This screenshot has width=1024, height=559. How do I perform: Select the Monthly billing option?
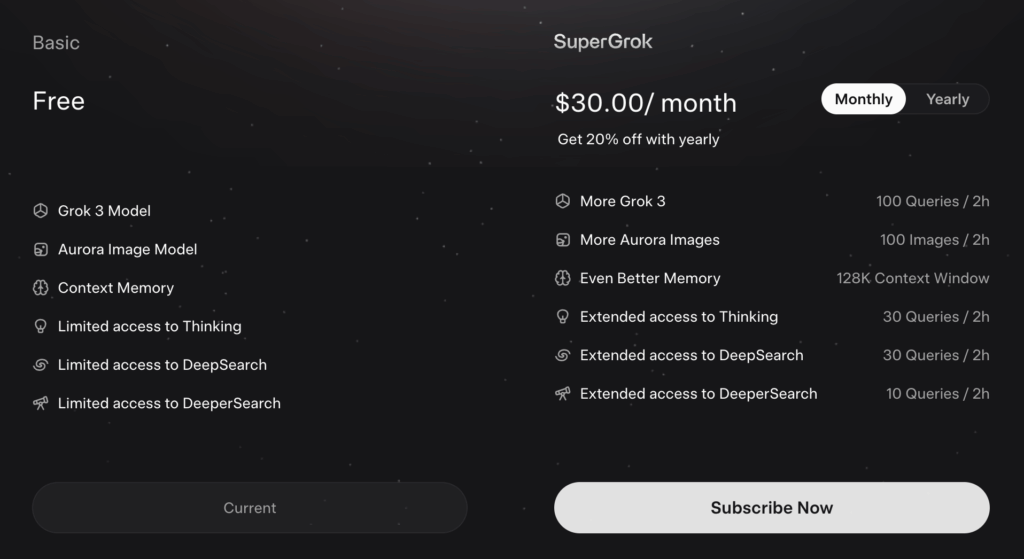tap(863, 99)
